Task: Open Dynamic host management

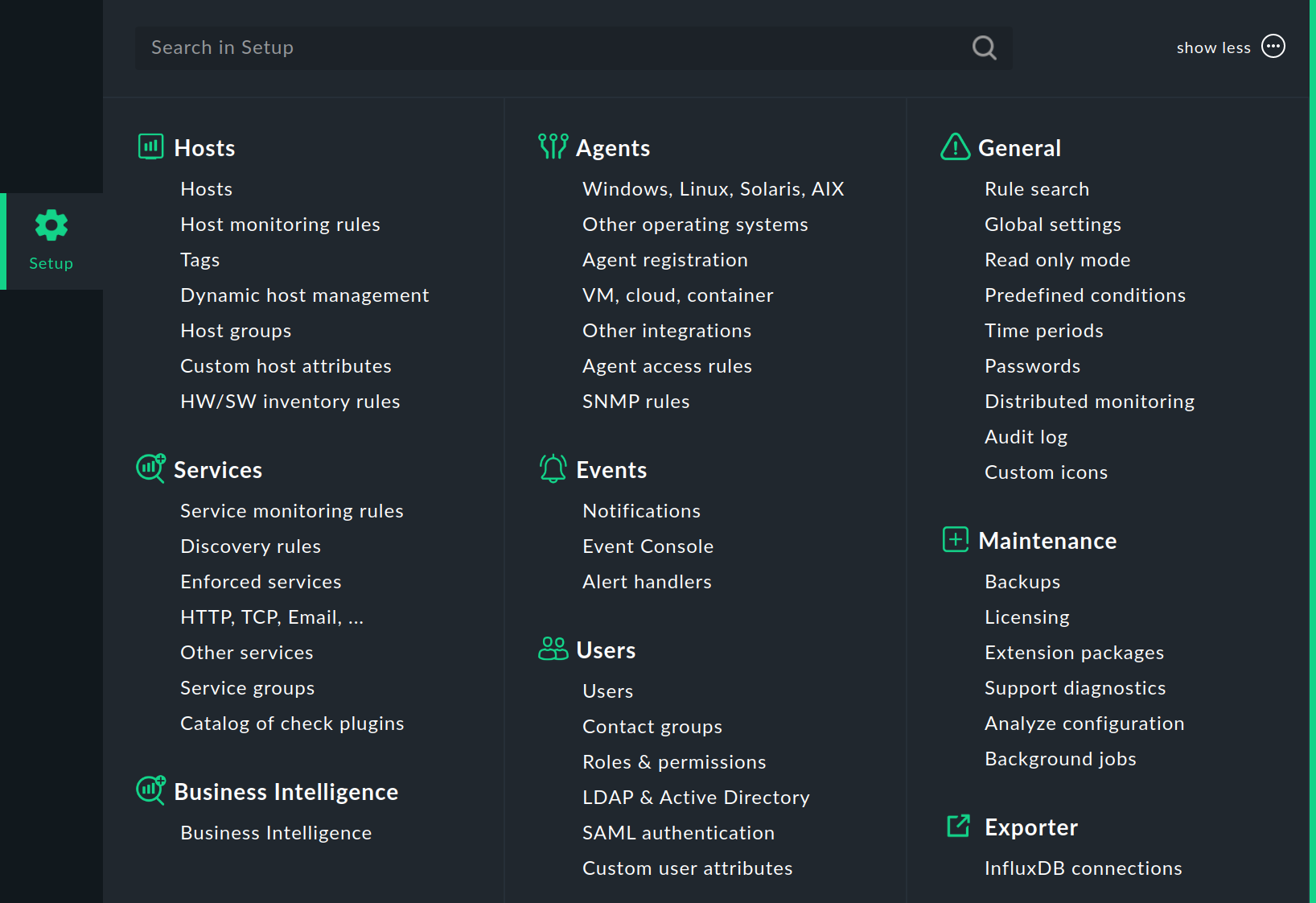Action: [305, 295]
